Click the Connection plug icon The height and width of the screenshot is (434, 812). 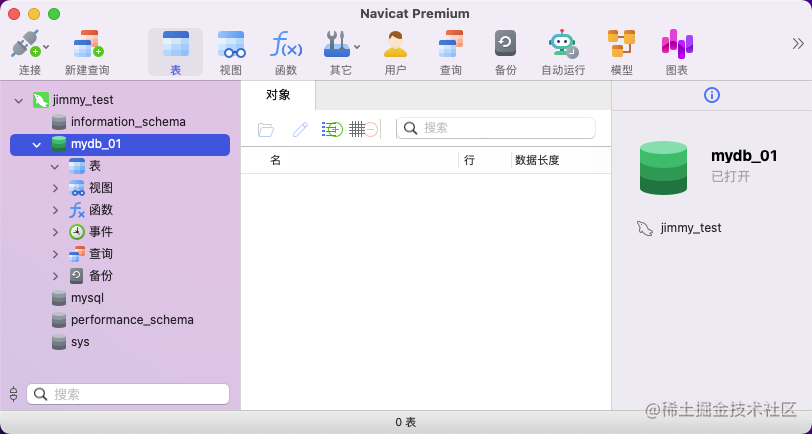[x=26, y=44]
